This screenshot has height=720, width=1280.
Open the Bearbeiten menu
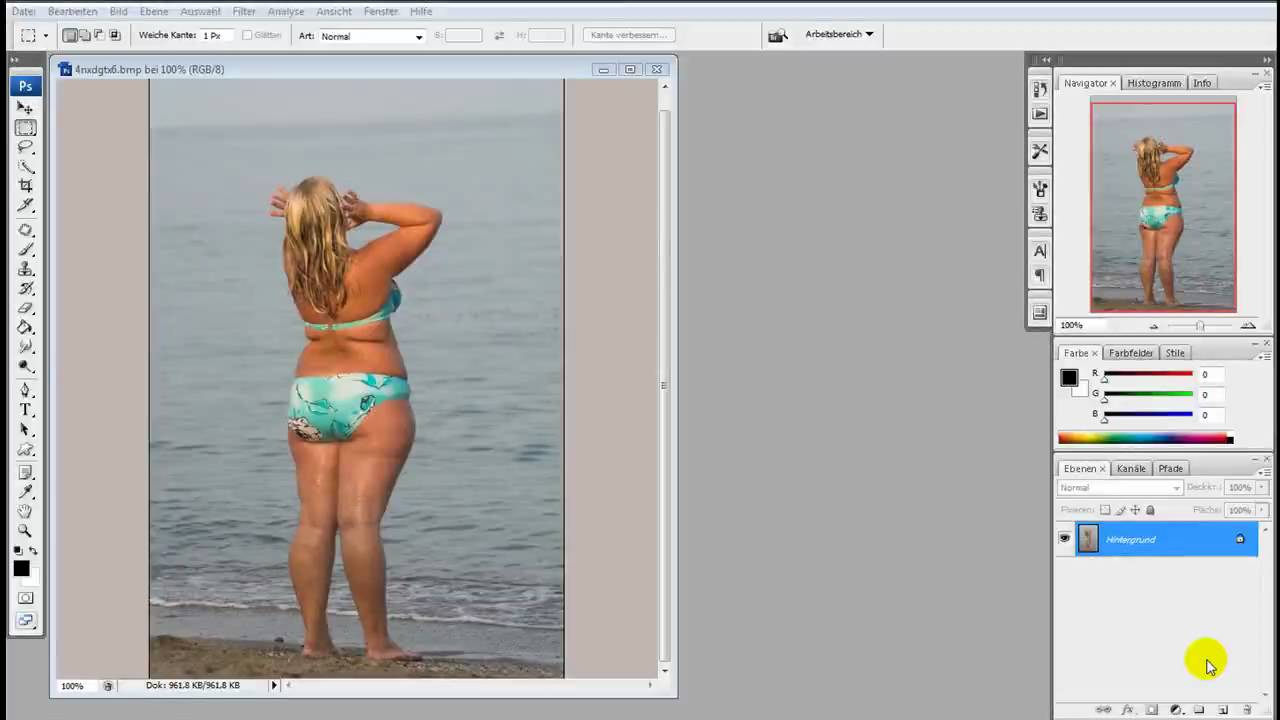(x=73, y=11)
